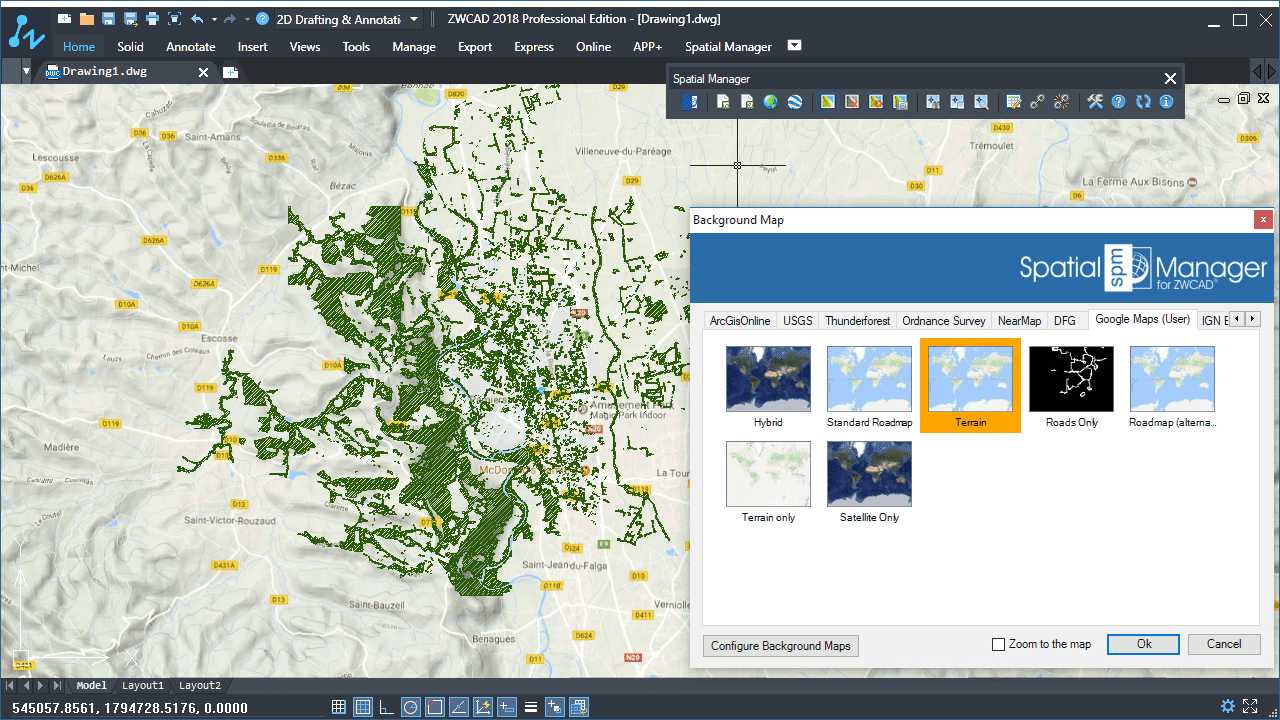The image size is (1280, 720).
Task: Create a new drawing from quick access toolbar
Action: [x=64, y=18]
